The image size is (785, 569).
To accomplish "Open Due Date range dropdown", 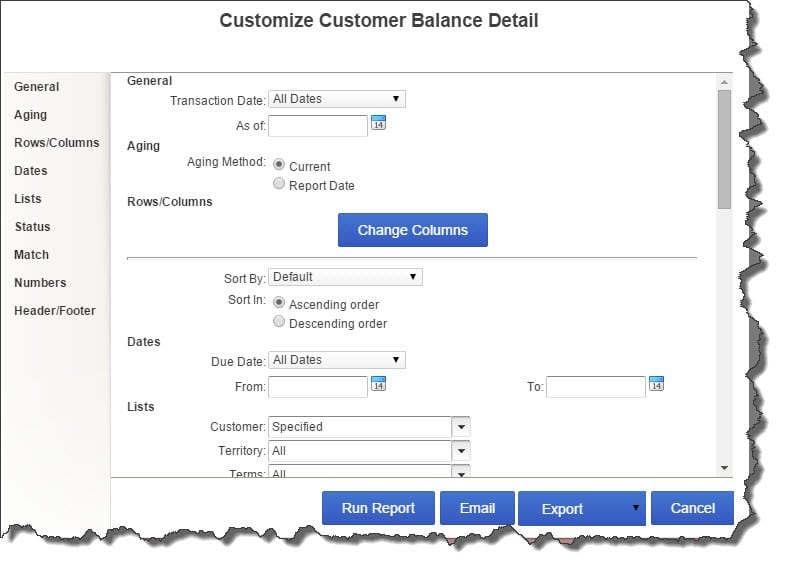I will tap(337, 360).
